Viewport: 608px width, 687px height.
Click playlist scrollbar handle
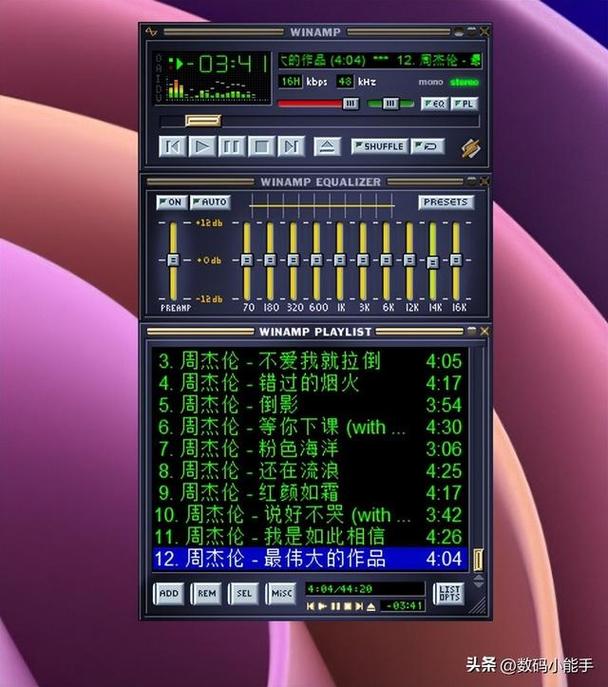pyautogui.click(x=478, y=560)
